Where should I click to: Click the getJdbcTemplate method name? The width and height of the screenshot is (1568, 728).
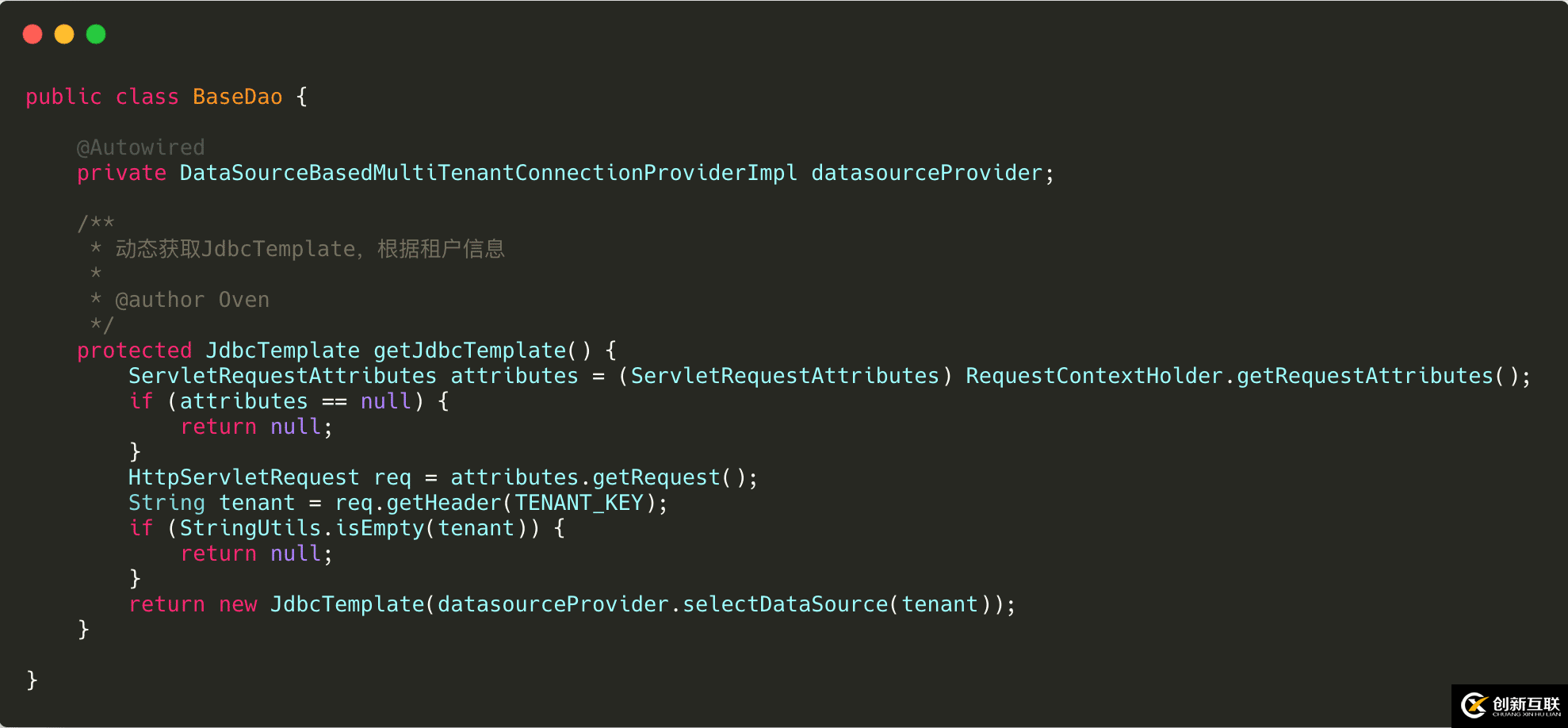tap(469, 351)
